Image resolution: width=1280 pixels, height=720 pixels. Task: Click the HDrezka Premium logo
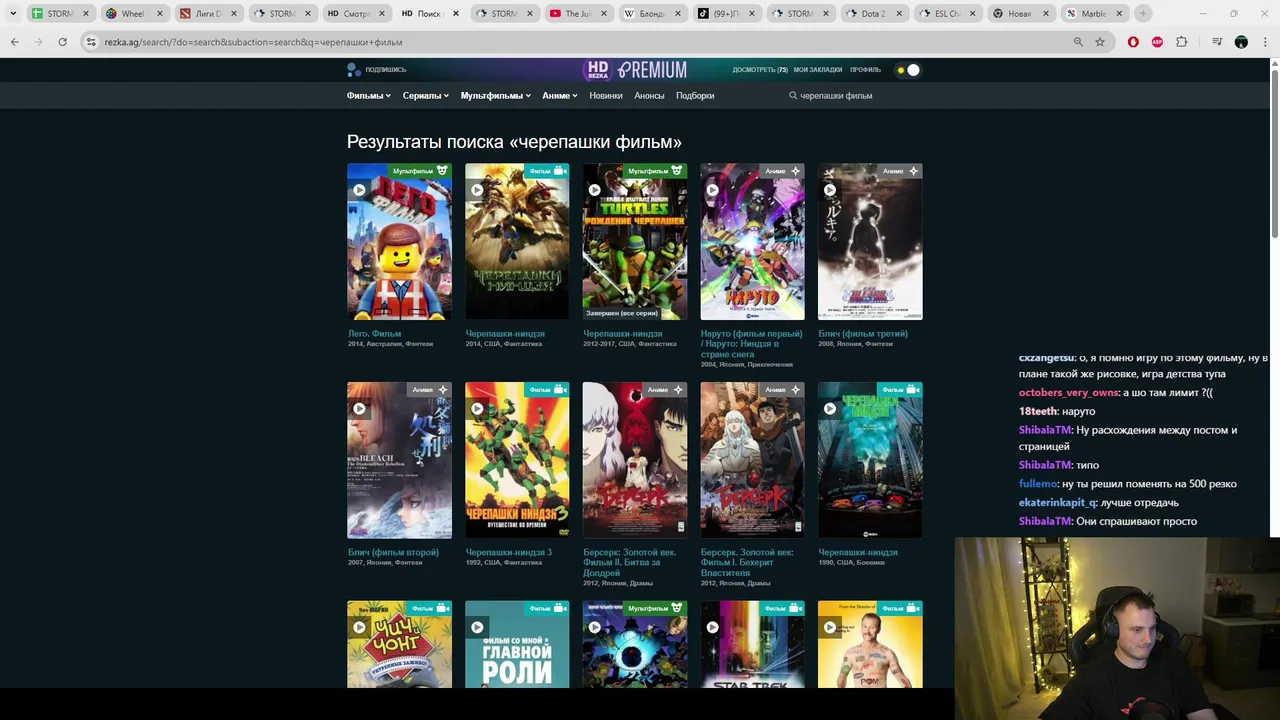tap(635, 70)
